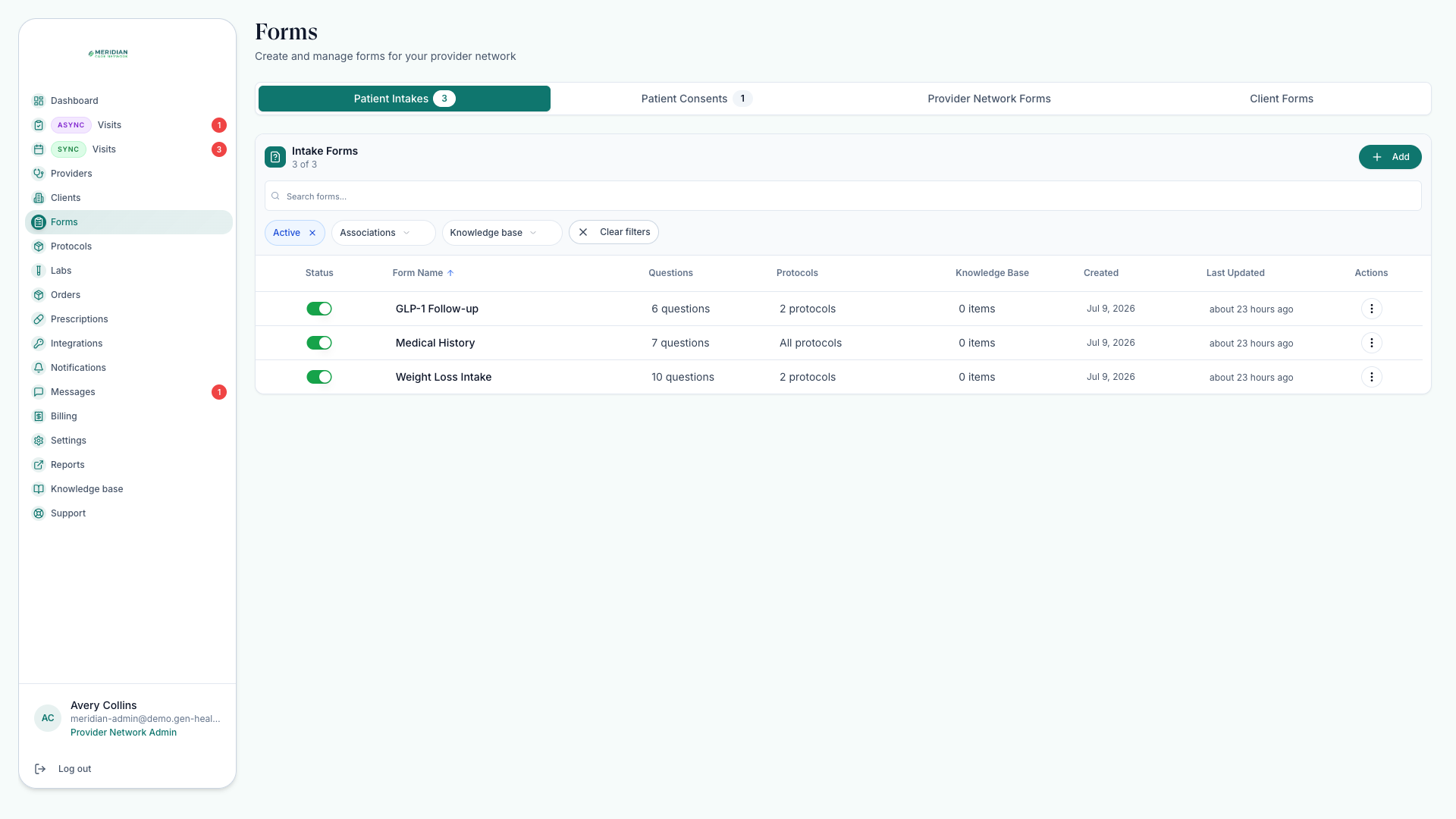Image resolution: width=1456 pixels, height=819 pixels.
Task: Click the Orders package icon
Action: tap(39, 295)
